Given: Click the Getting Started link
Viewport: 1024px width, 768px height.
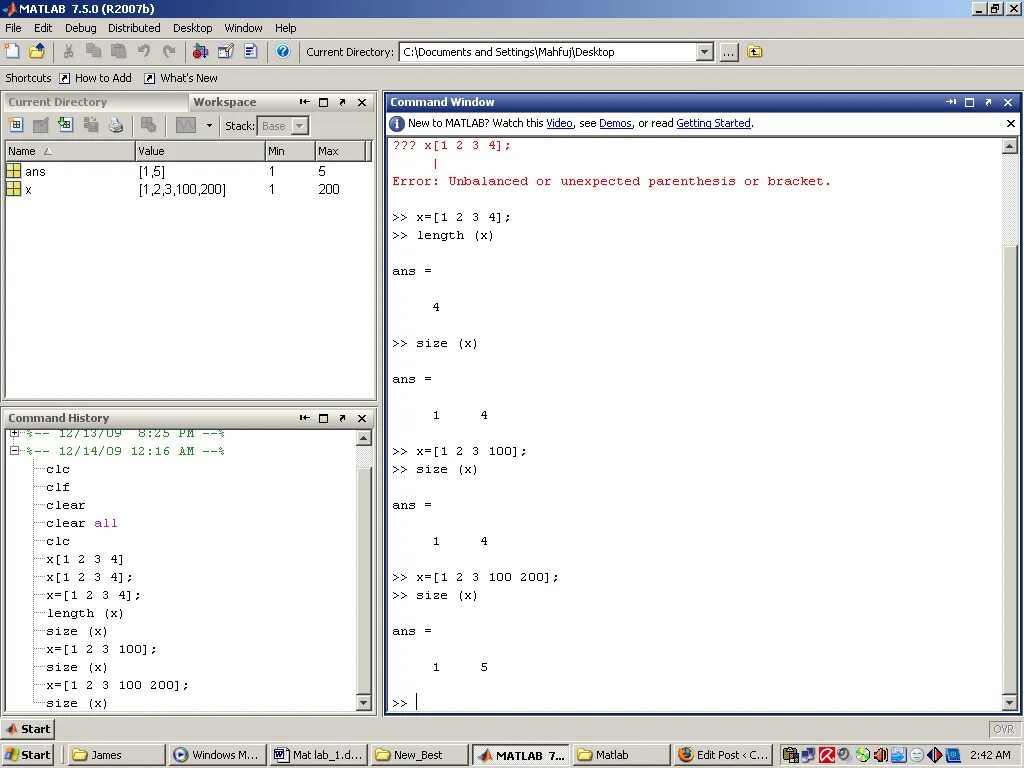Looking at the screenshot, I should click(713, 123).
